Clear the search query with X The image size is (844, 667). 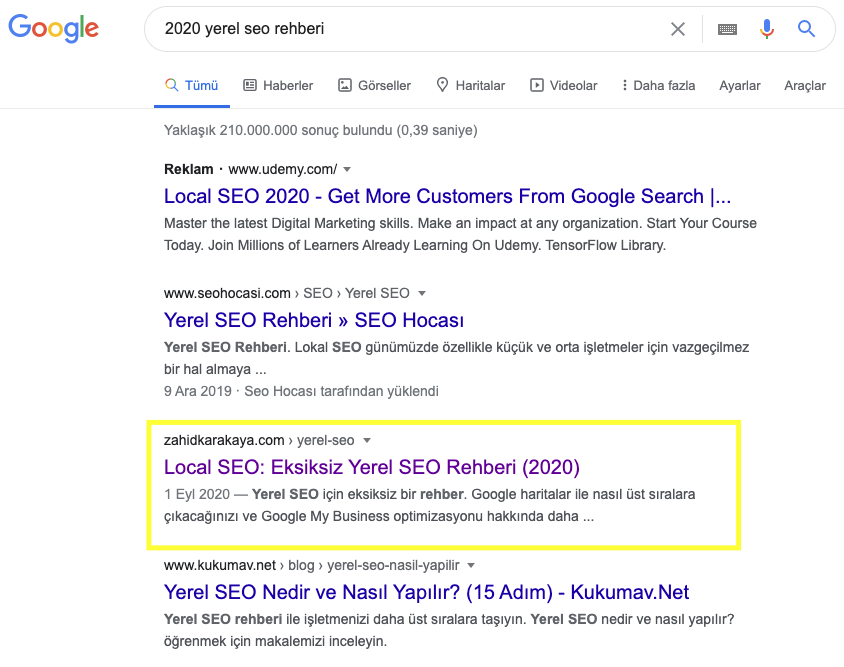[x=678, y=29]
